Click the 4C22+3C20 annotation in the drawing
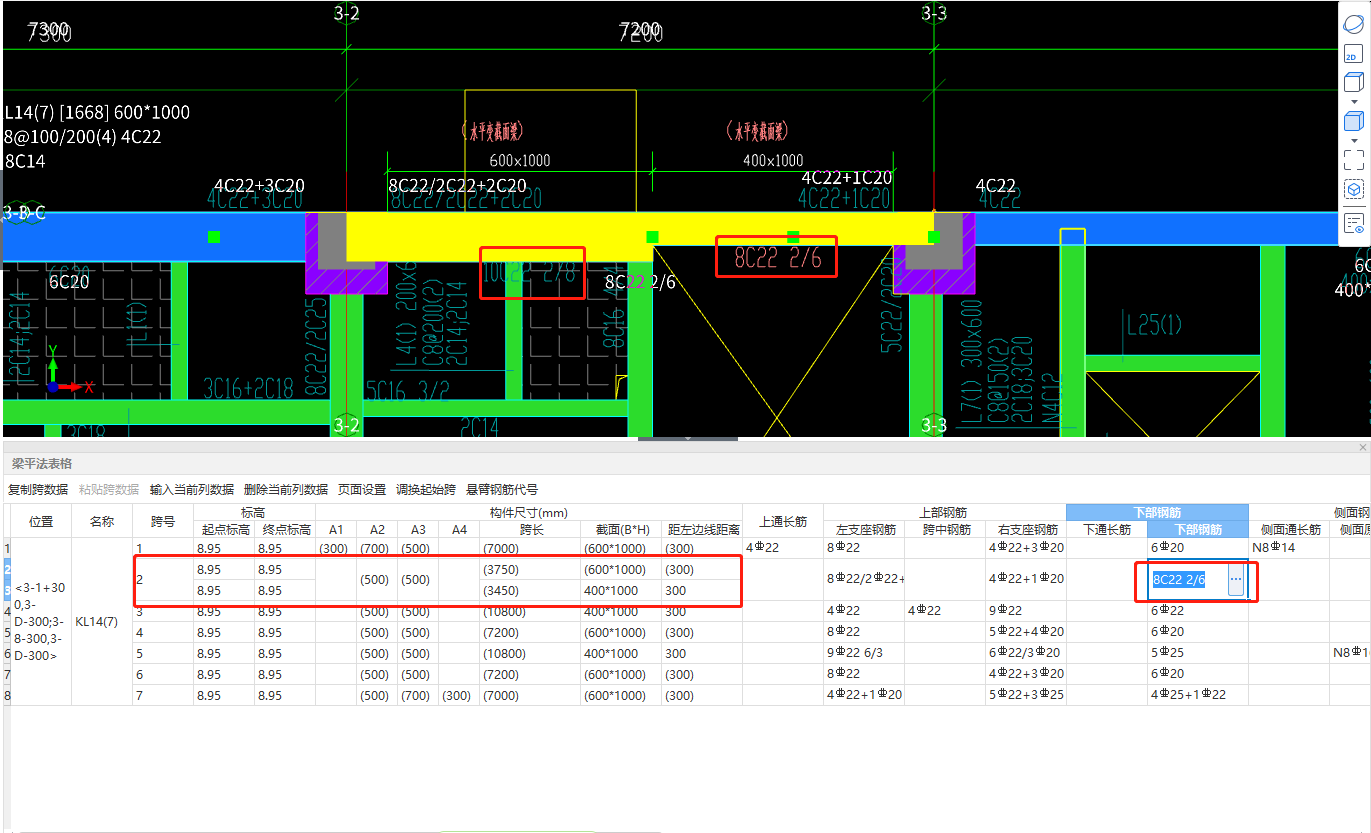 259,186
